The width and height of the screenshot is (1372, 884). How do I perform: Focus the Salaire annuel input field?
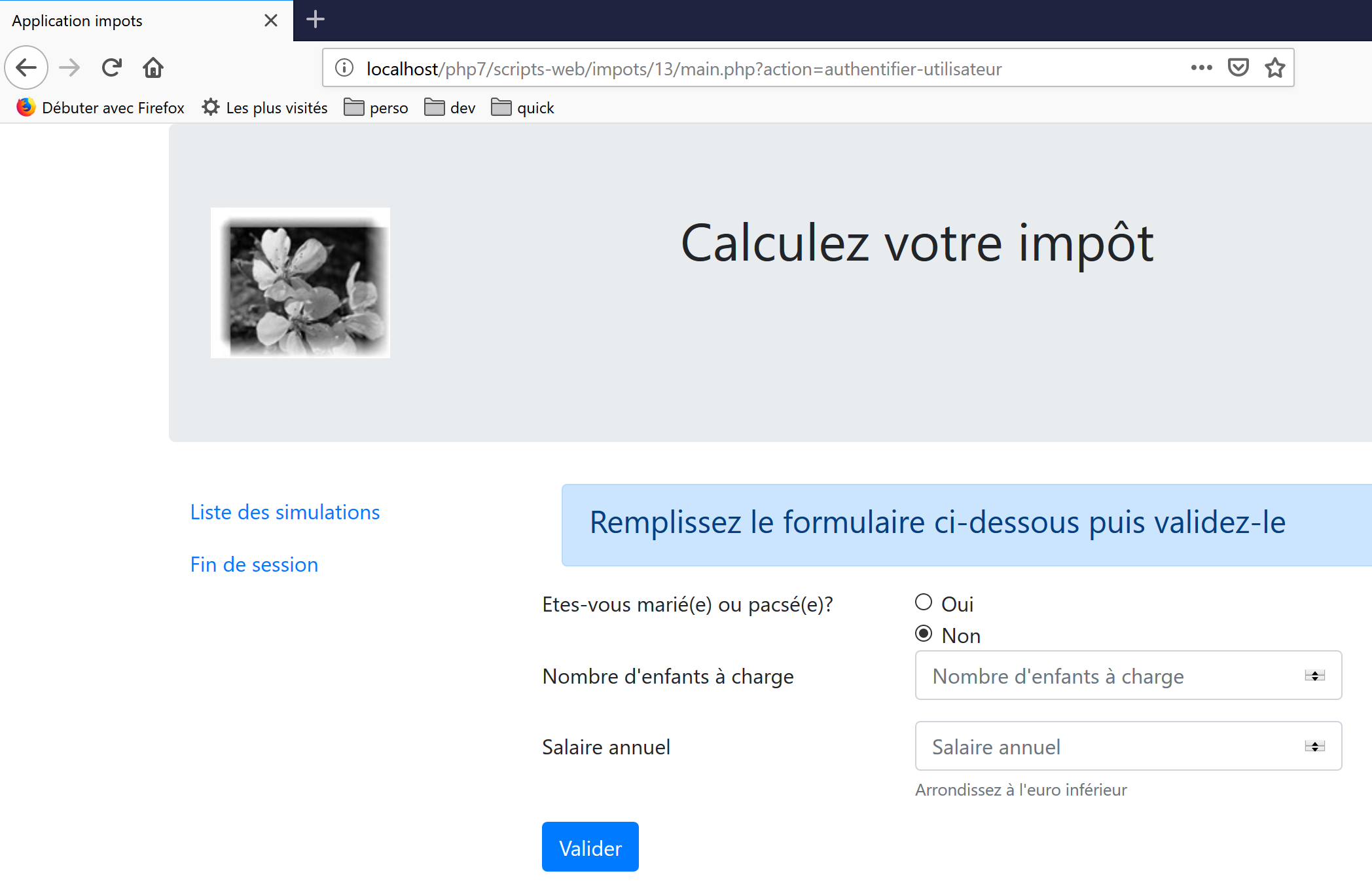1106,746
